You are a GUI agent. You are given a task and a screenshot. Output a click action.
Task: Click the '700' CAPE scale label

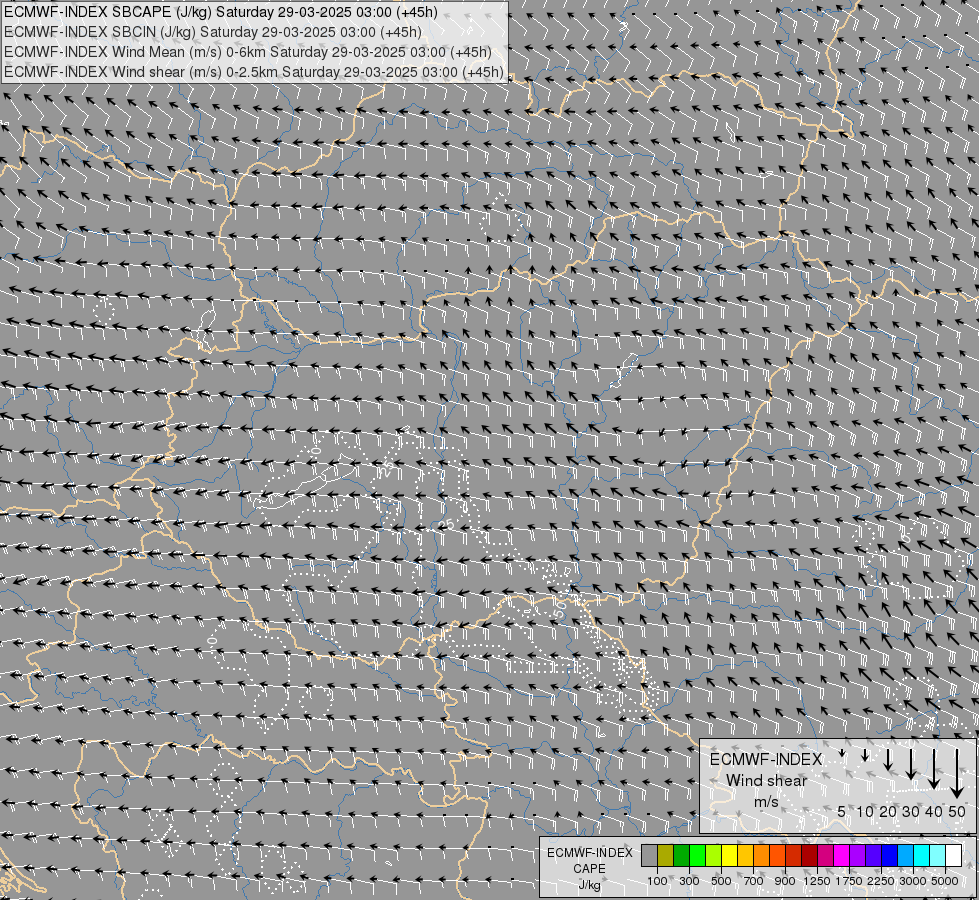(754, 881)
